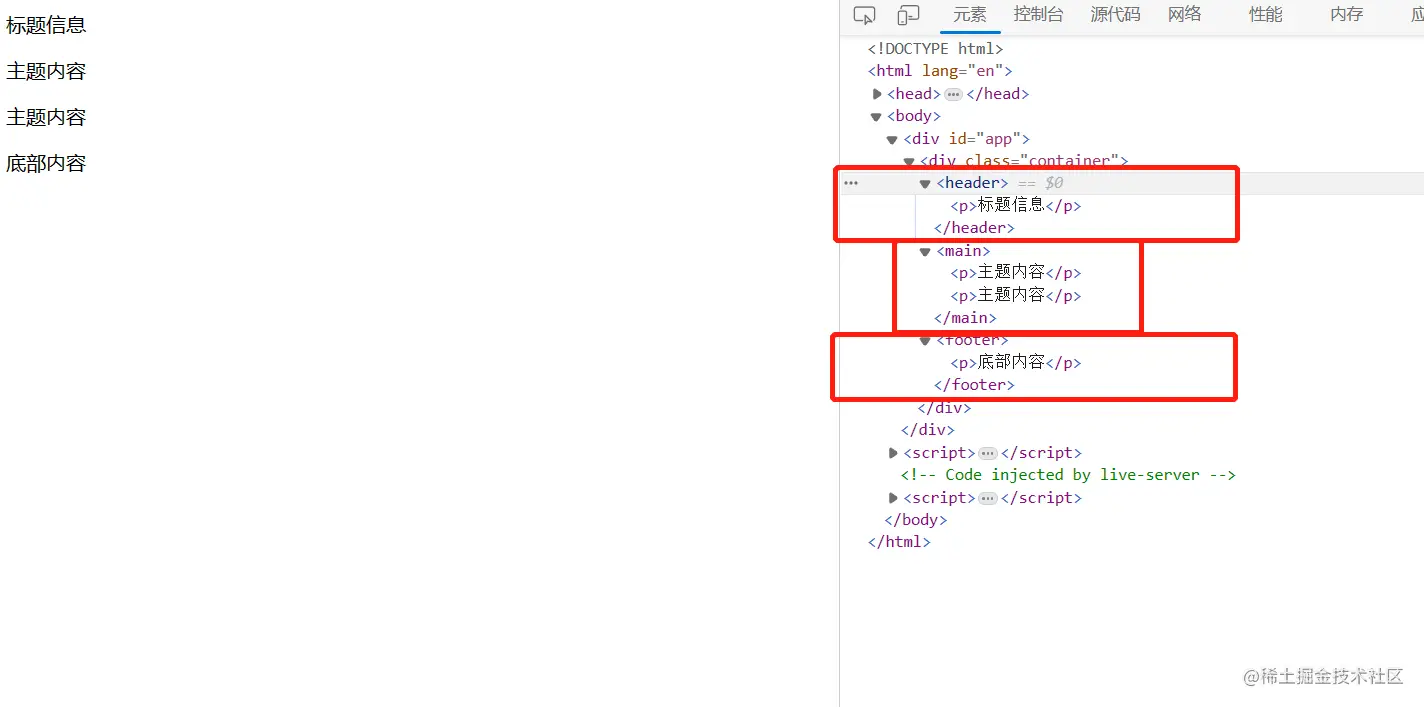The width and height of the screenshot is (1424, 707).
Task: Open the 元素 tab
Action: coord(970,15)
